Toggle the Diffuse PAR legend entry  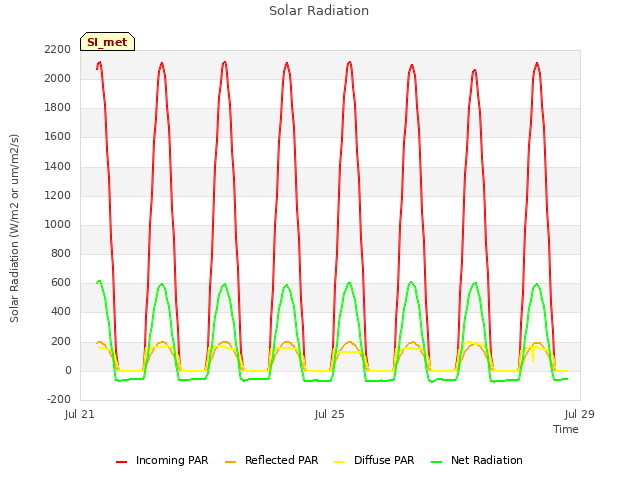tap(374, 460)
